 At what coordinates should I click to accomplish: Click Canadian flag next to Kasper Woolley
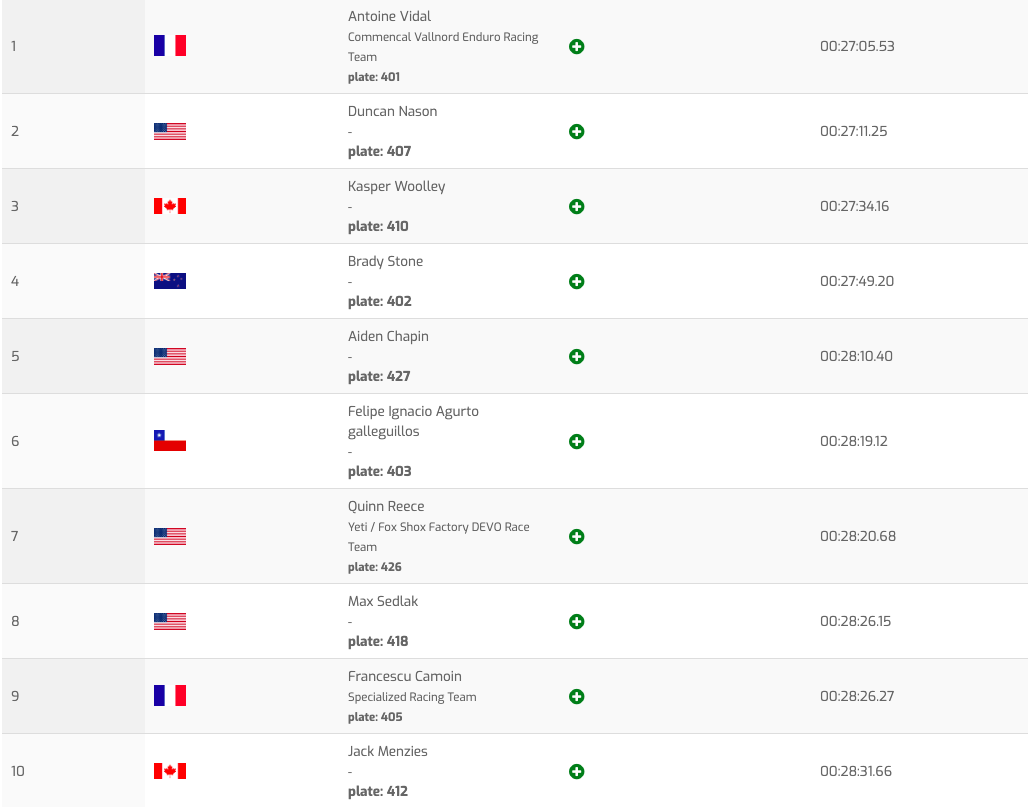coord(170,206)
